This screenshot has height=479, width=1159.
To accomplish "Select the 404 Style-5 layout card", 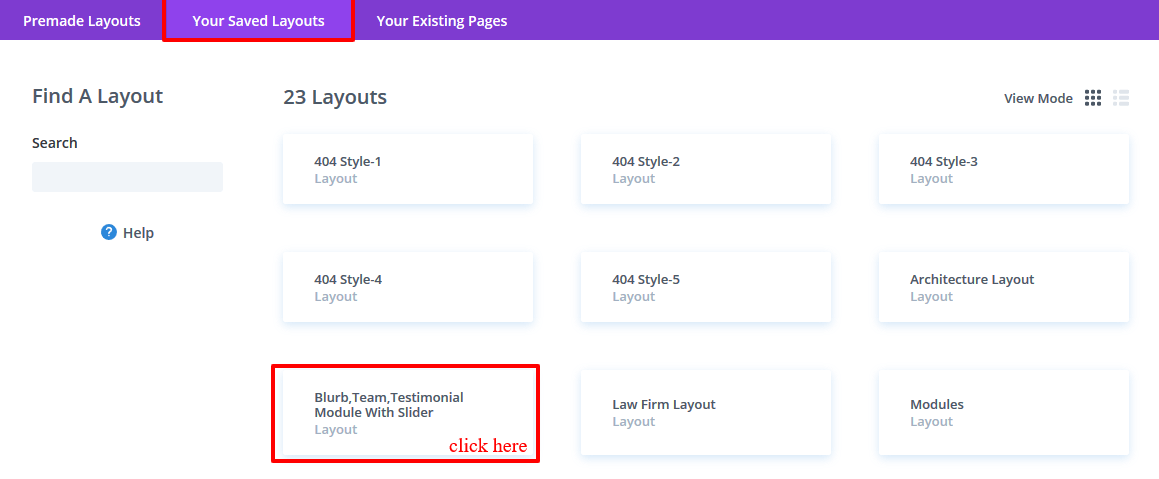I will [x=706, y=288].
